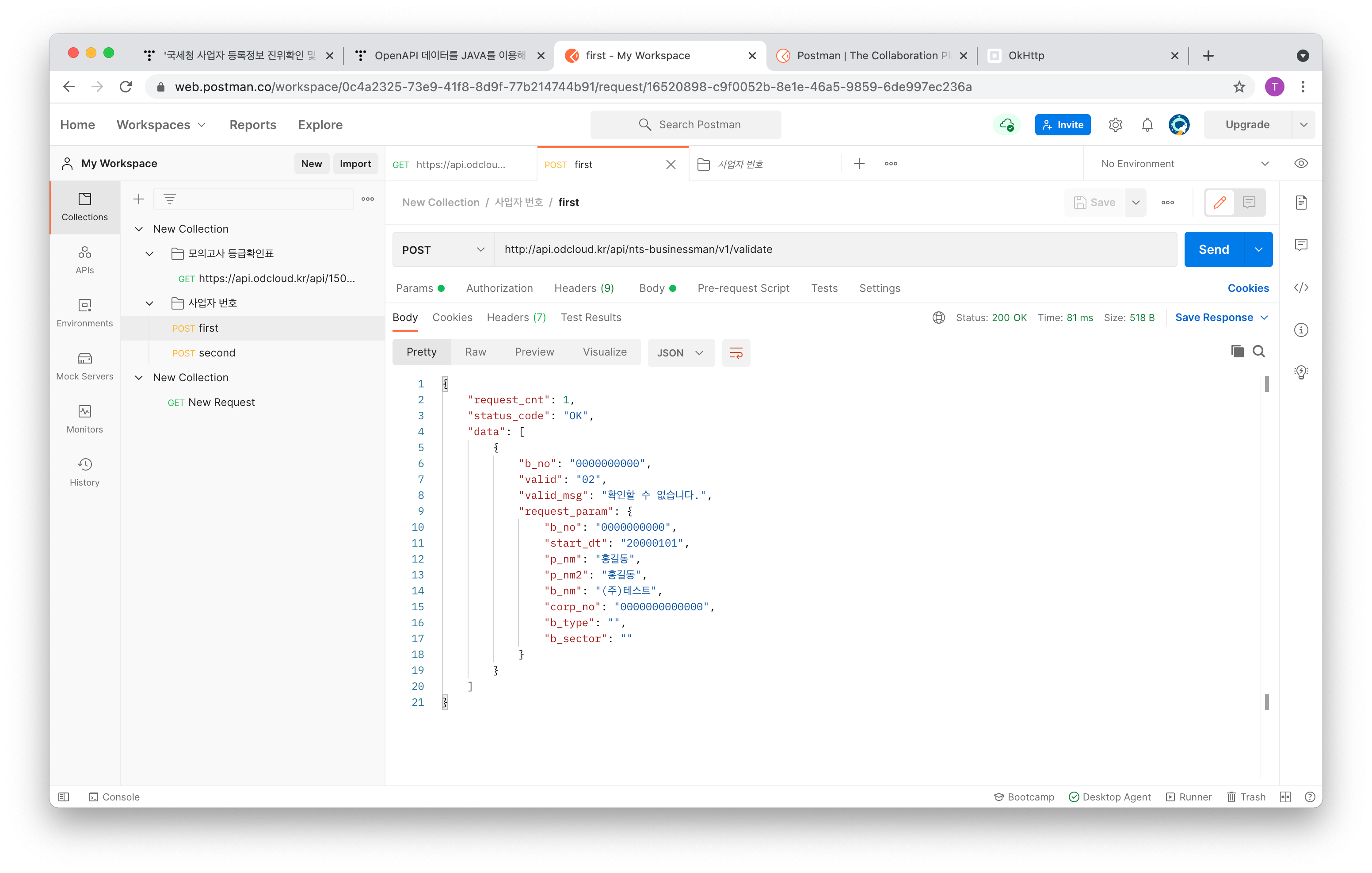
Task: Open the request documentation icon
Action: click(1301, 203)
